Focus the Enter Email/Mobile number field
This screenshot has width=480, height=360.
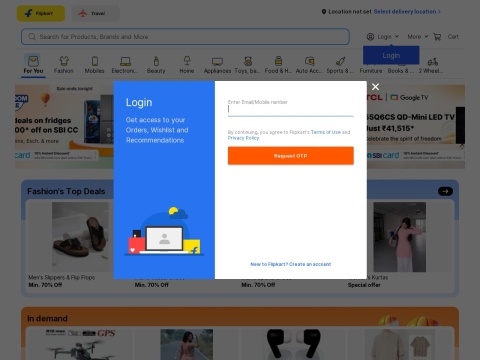point(290,109)
